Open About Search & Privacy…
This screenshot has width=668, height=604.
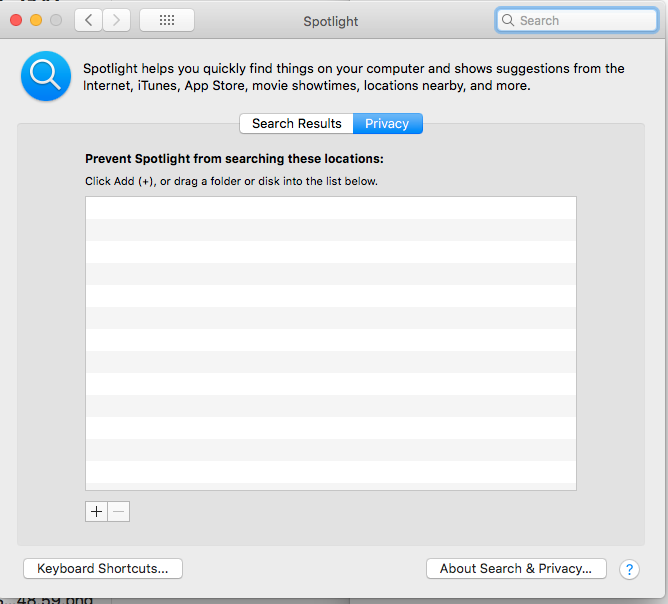[x=516, y=569]
